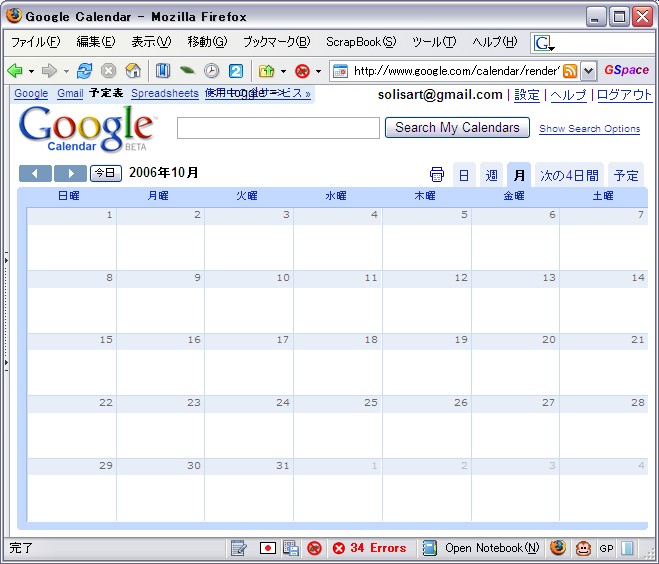Open Show Search Options link

pos(589,129)
